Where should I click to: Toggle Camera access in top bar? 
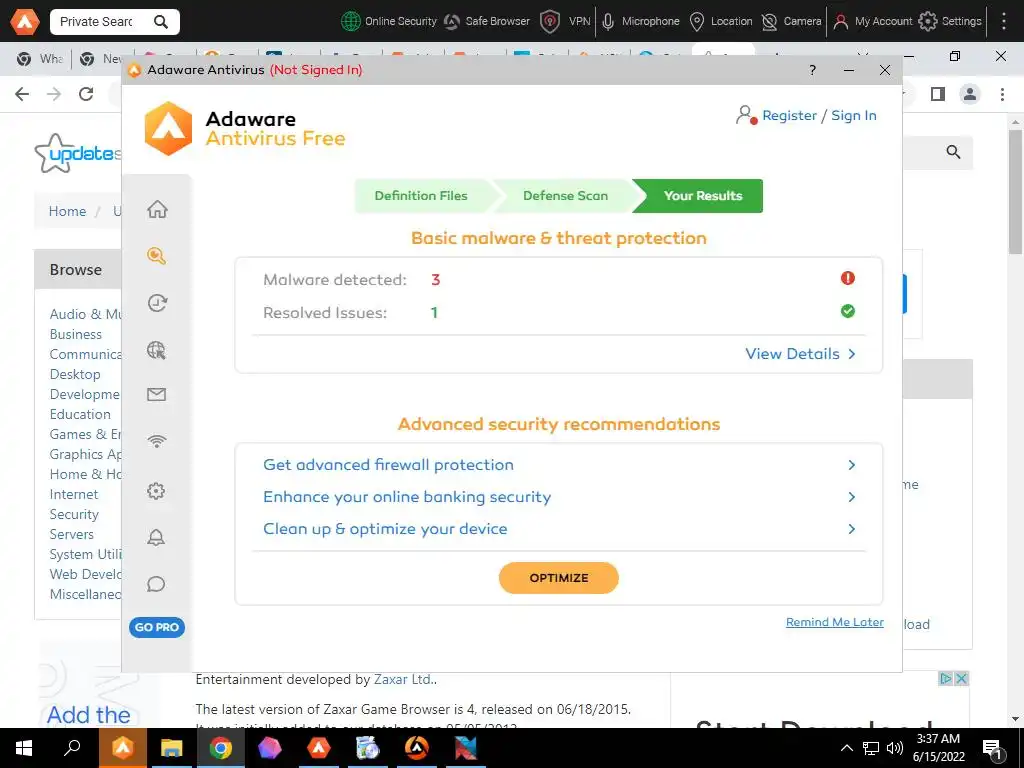pos(792,22)
